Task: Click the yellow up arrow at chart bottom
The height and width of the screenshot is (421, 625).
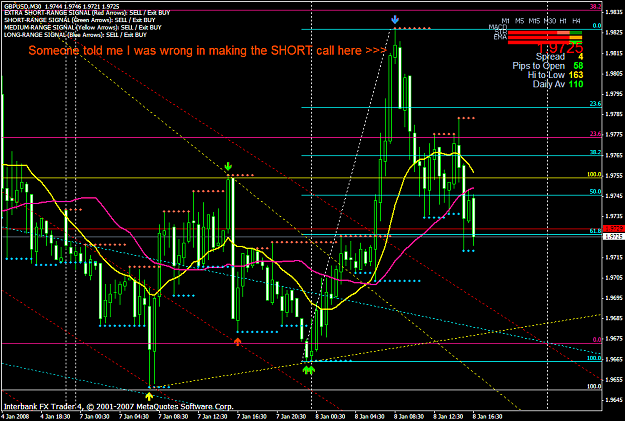Action: [149, 396]
